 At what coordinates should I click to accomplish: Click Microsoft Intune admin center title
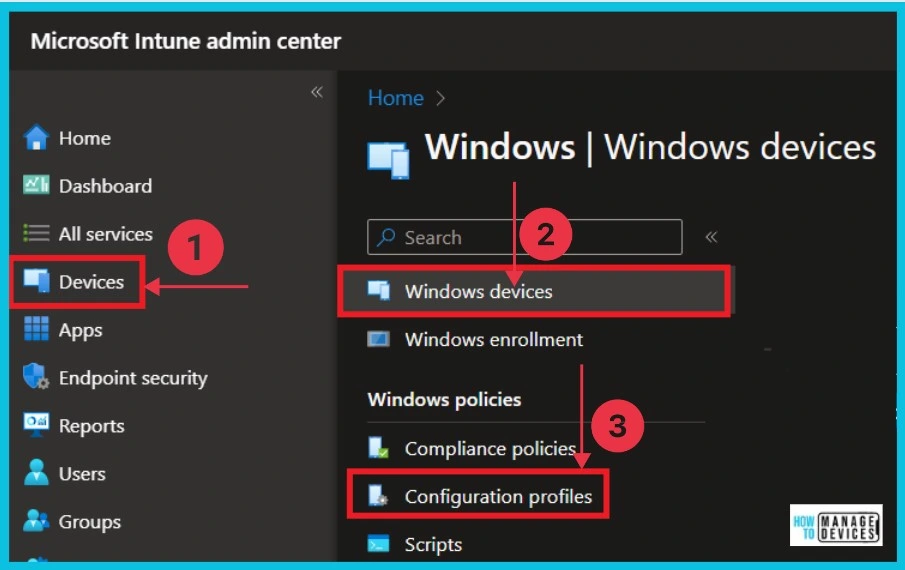[185, 41]
